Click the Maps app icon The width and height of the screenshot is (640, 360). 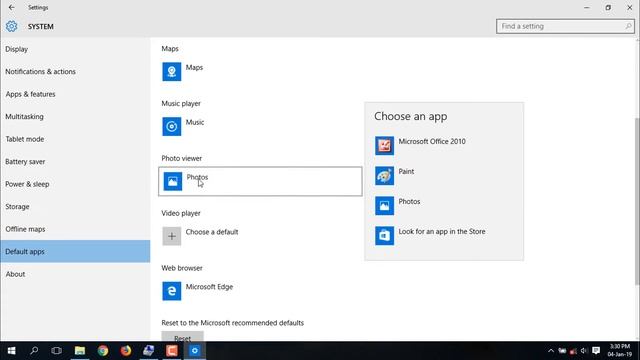click(171, 71)
